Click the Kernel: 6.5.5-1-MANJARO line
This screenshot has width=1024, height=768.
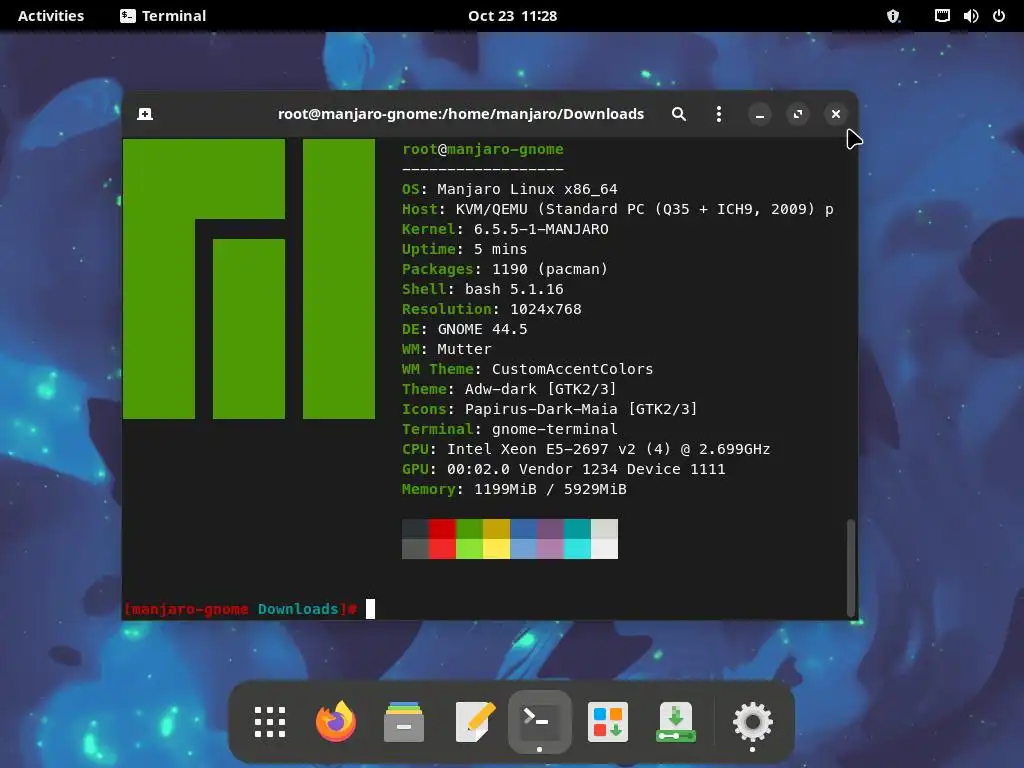[505, 229]
